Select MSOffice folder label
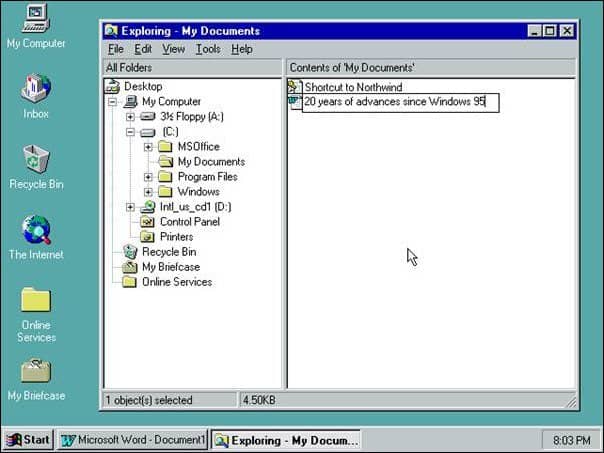604x453 pixels. (x=198, y=147)
